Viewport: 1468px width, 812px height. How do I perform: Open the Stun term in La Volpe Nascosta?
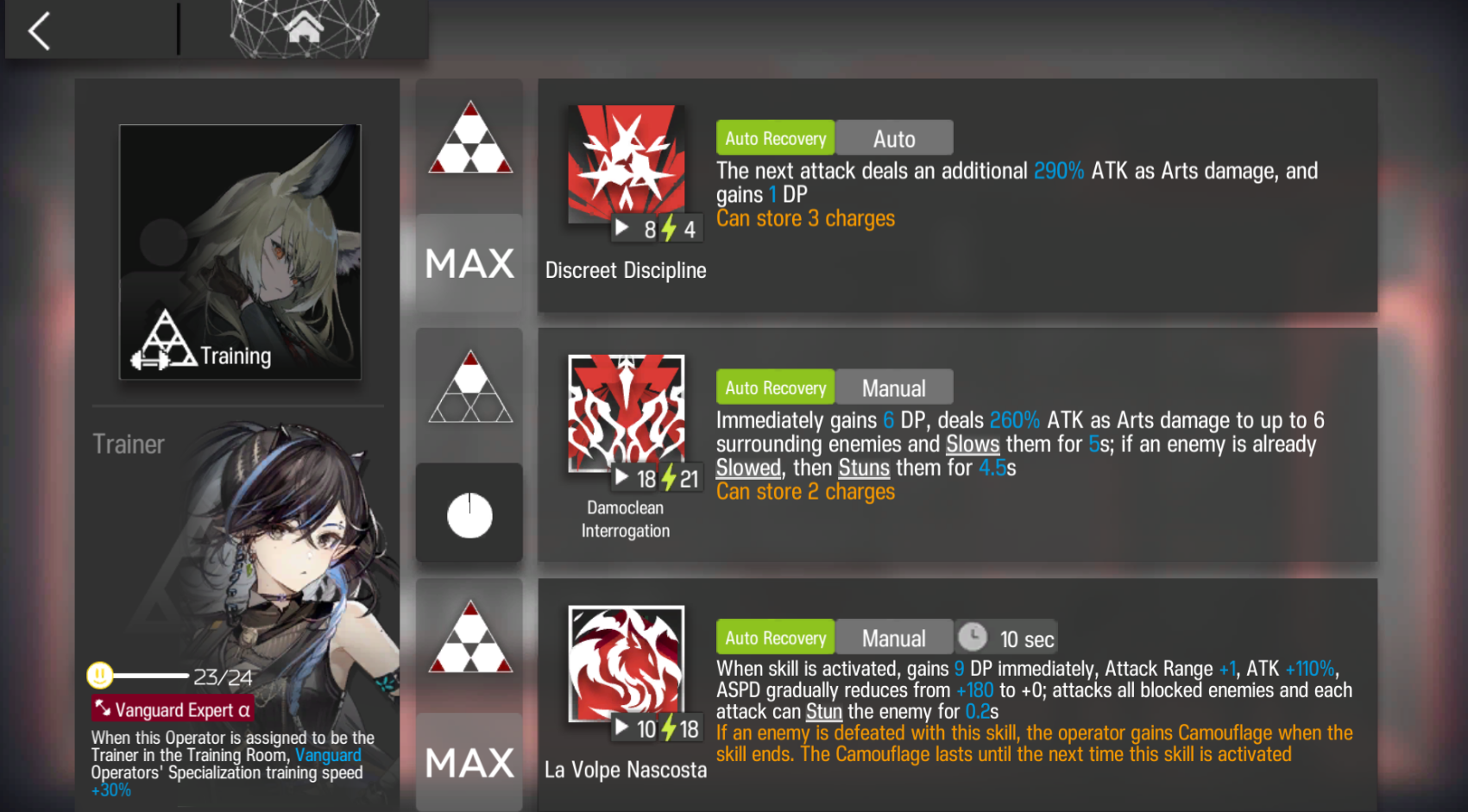pos(824,712)
